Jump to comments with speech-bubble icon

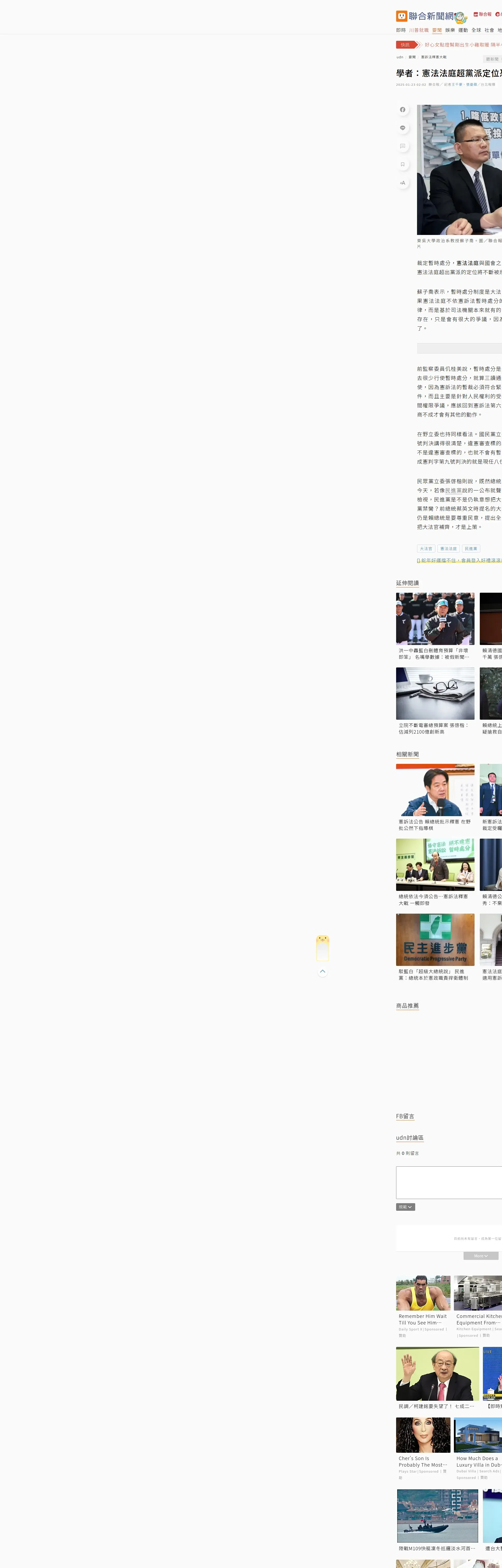click(402, 146)
